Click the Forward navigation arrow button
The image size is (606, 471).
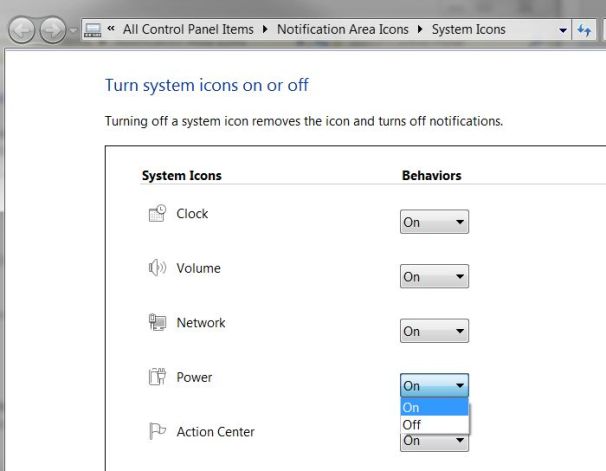[x=53, y=30]
